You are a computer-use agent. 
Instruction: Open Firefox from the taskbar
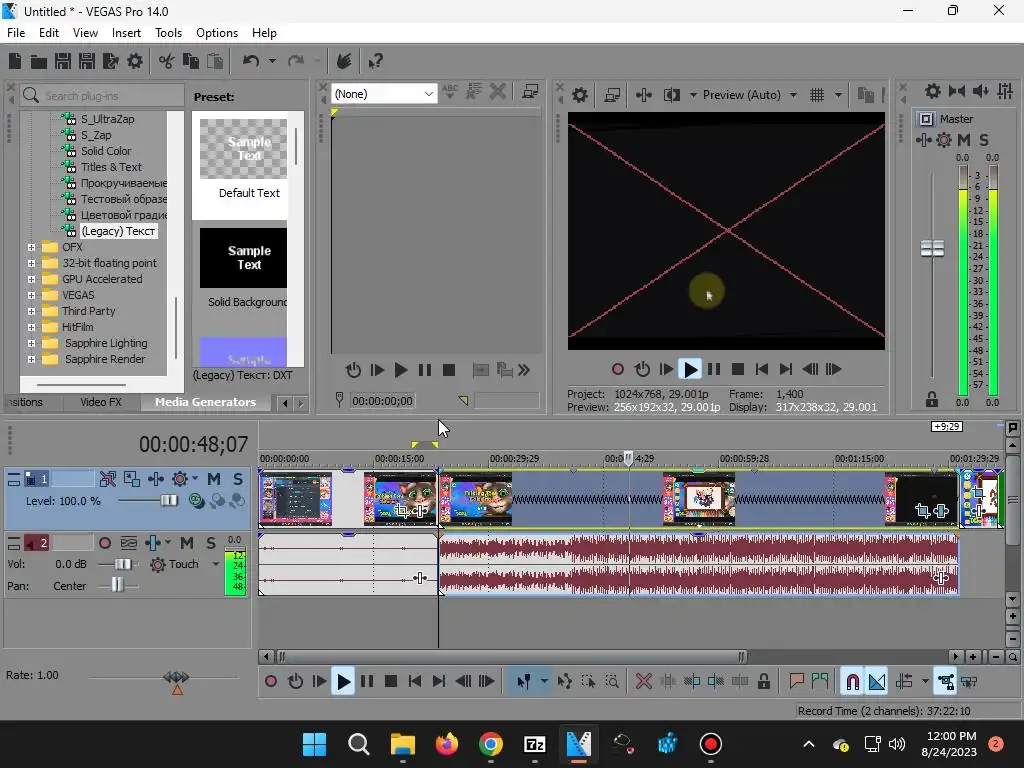(447, 744)
